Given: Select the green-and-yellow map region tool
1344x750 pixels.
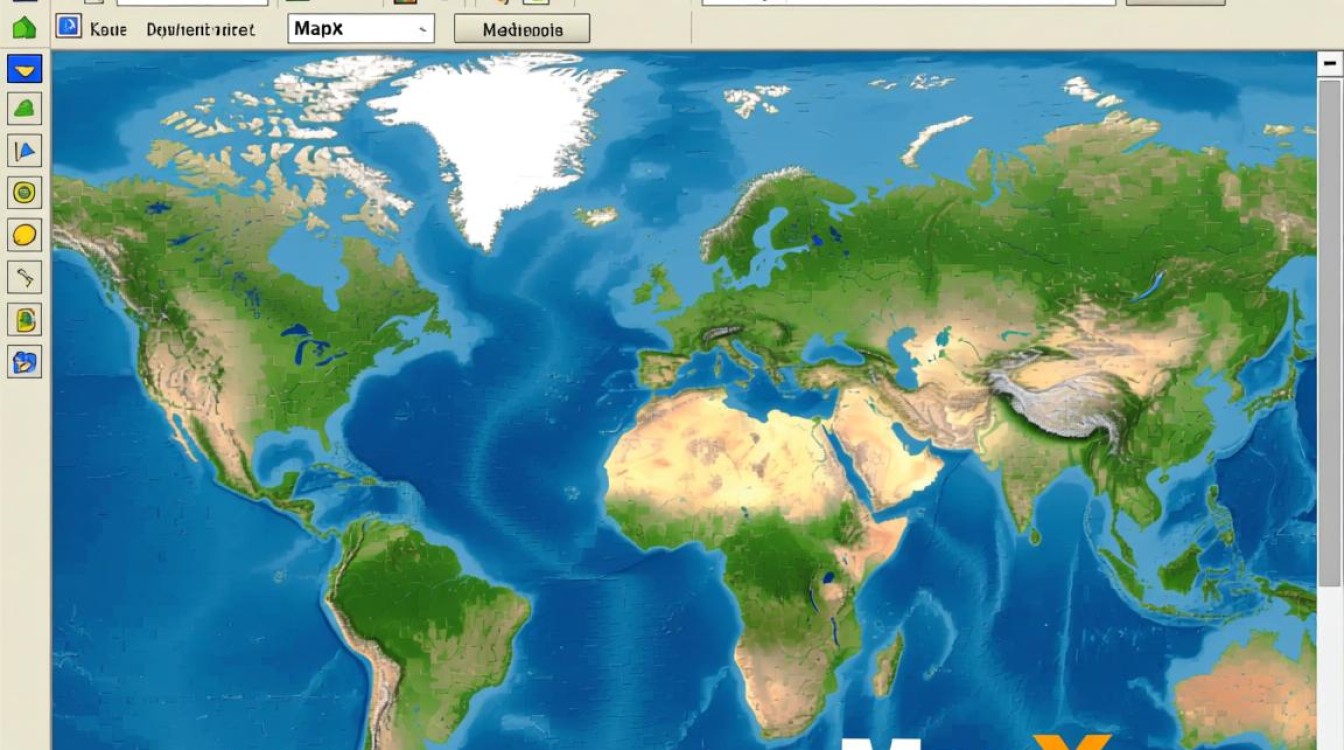Looking at the screenshot, I should 24,319.
